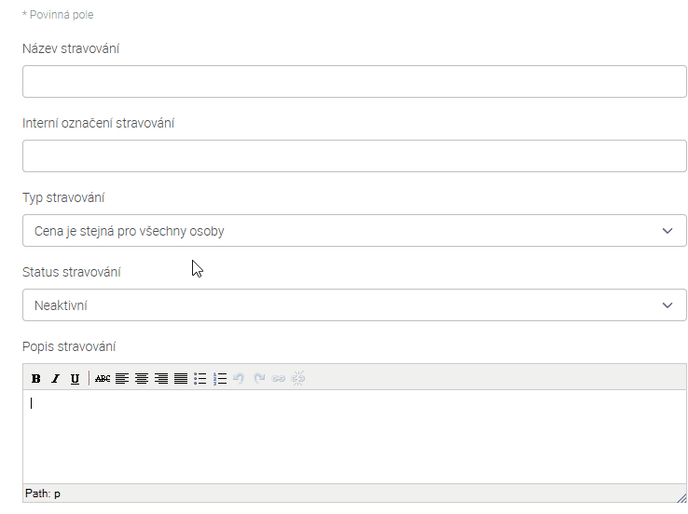Center-align the description text
The image size is (688, 514).
142,379
